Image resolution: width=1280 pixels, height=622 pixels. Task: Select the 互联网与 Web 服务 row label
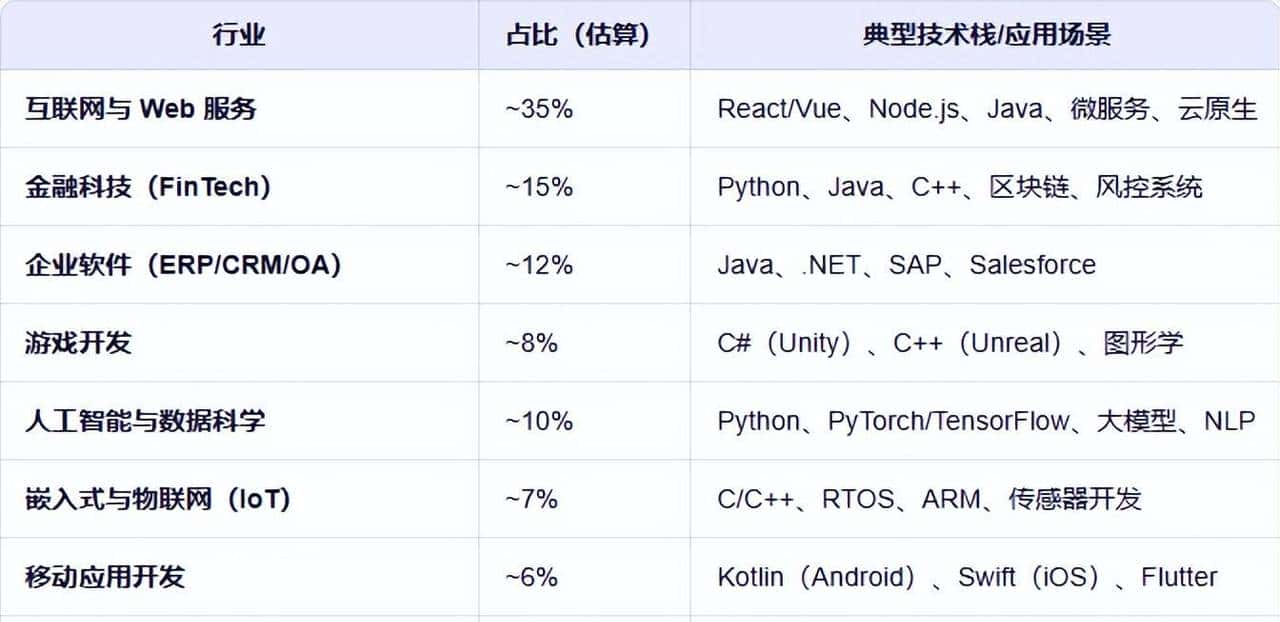point(141,109)
